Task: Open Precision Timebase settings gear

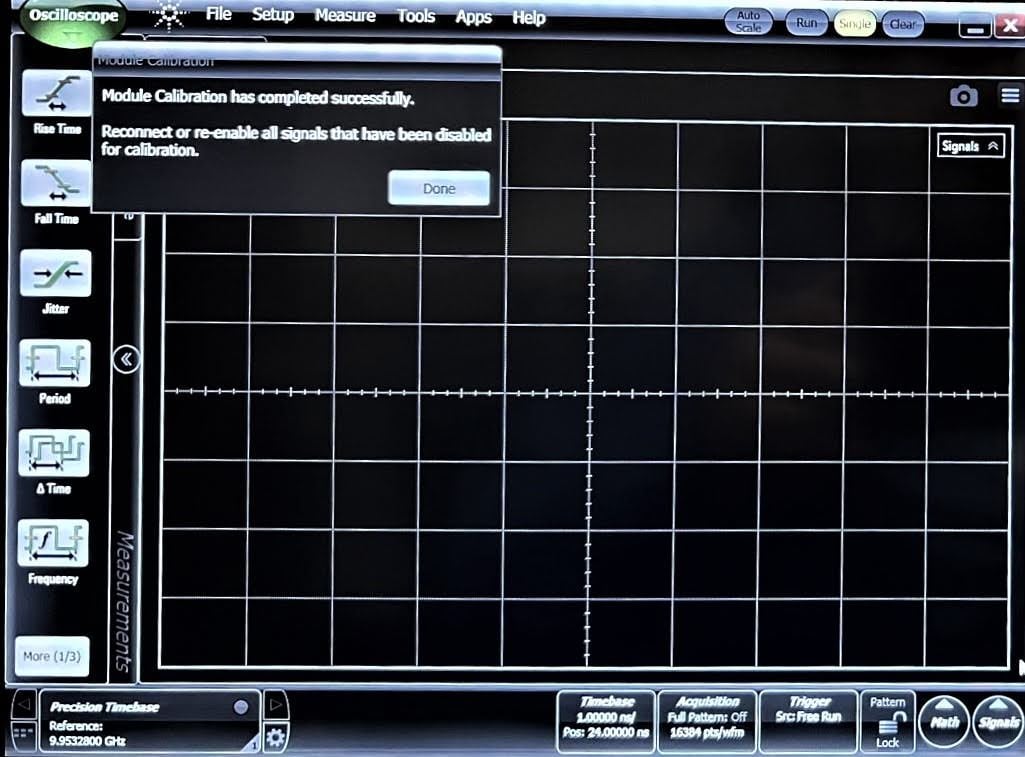Action: click(275, 737)
